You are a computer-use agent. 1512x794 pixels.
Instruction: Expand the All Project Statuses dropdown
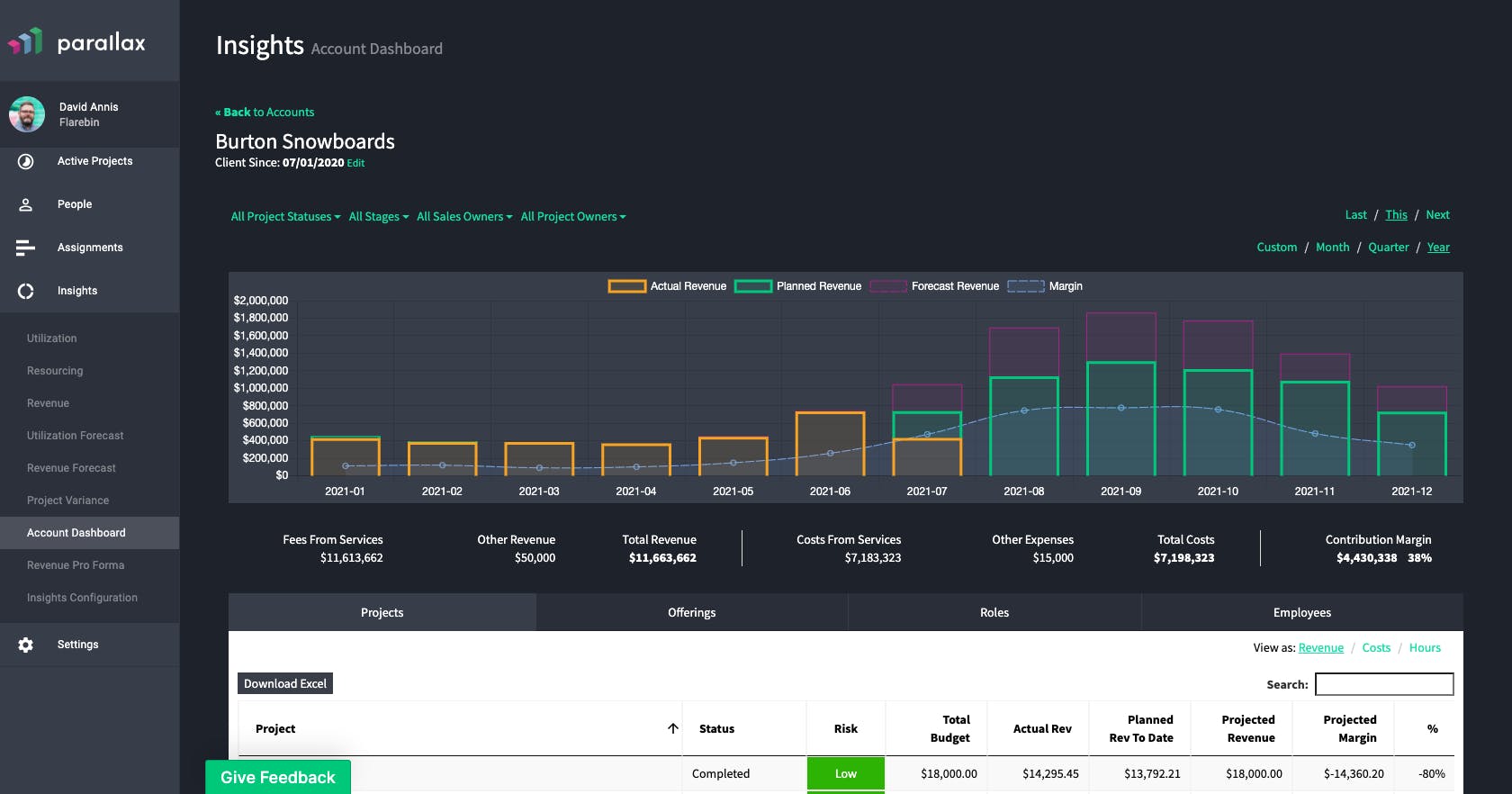(x=285, y=217)
